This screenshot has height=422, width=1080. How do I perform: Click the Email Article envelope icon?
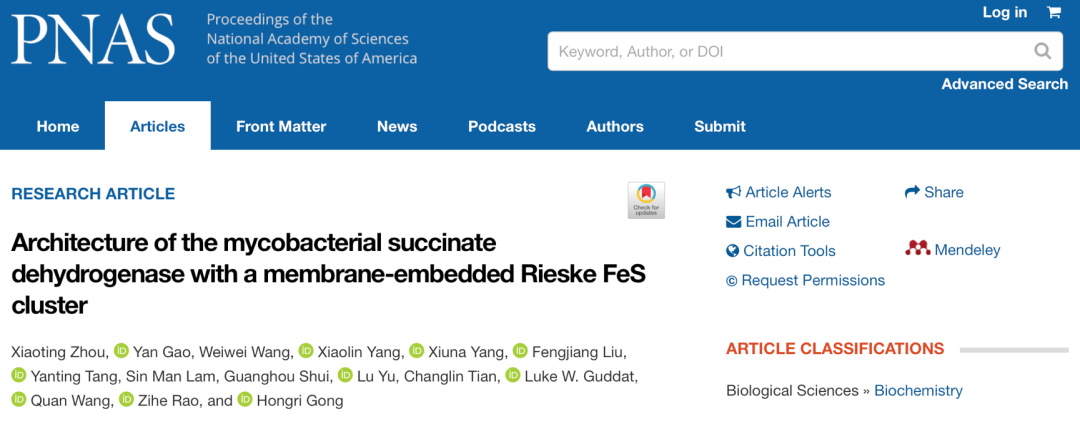click(734, 222)
